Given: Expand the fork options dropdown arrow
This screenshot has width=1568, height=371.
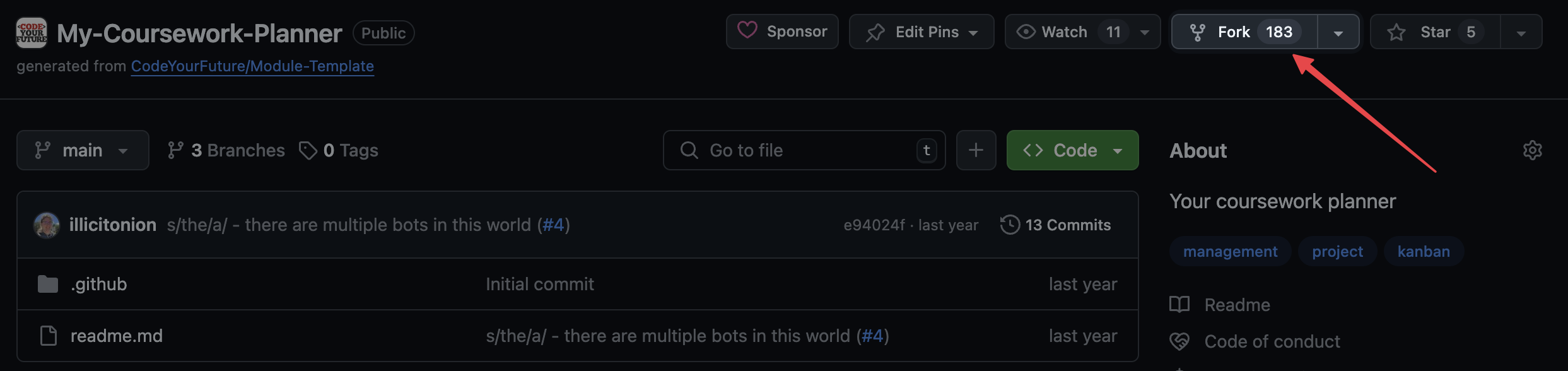Looking at the screenshot, I should pos(1338,32).
